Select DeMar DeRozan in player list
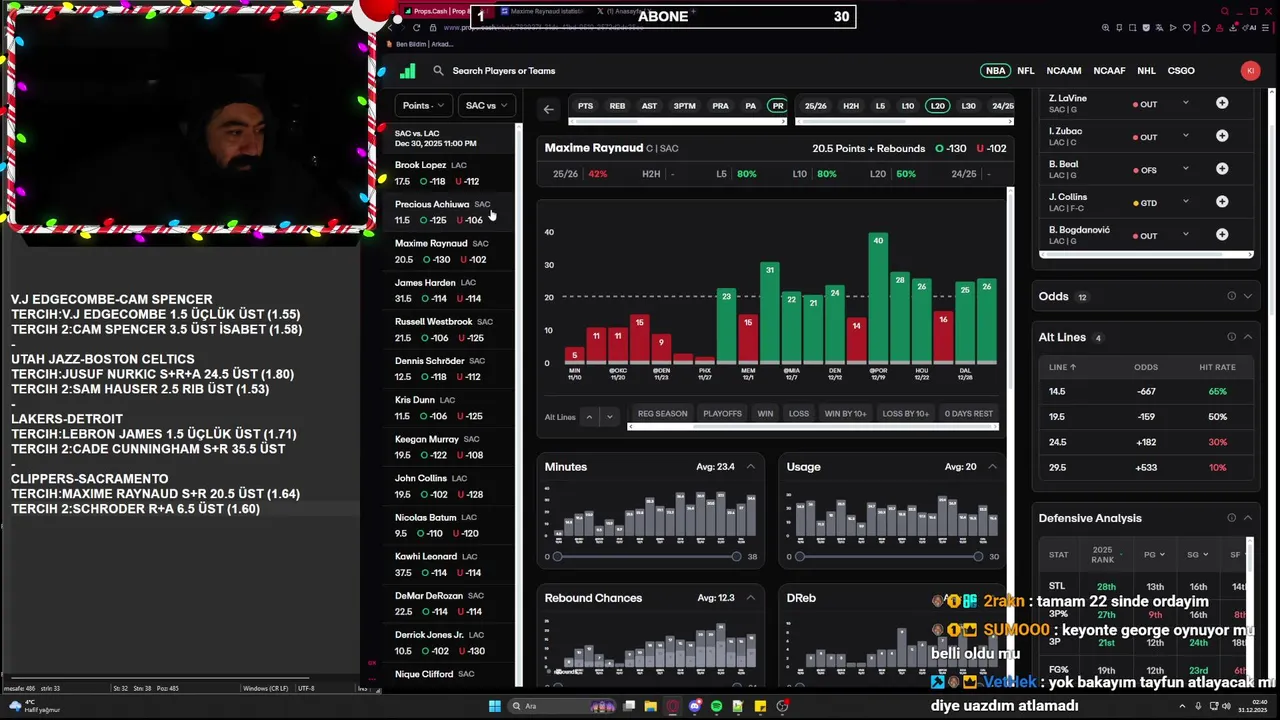1280x720 pixels. click(448, 604)
